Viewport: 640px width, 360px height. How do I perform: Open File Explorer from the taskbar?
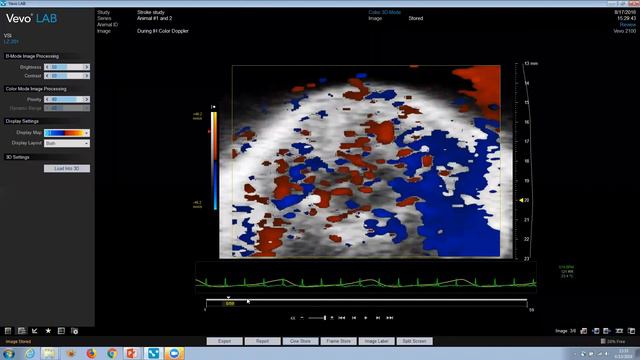pos(49,353)
